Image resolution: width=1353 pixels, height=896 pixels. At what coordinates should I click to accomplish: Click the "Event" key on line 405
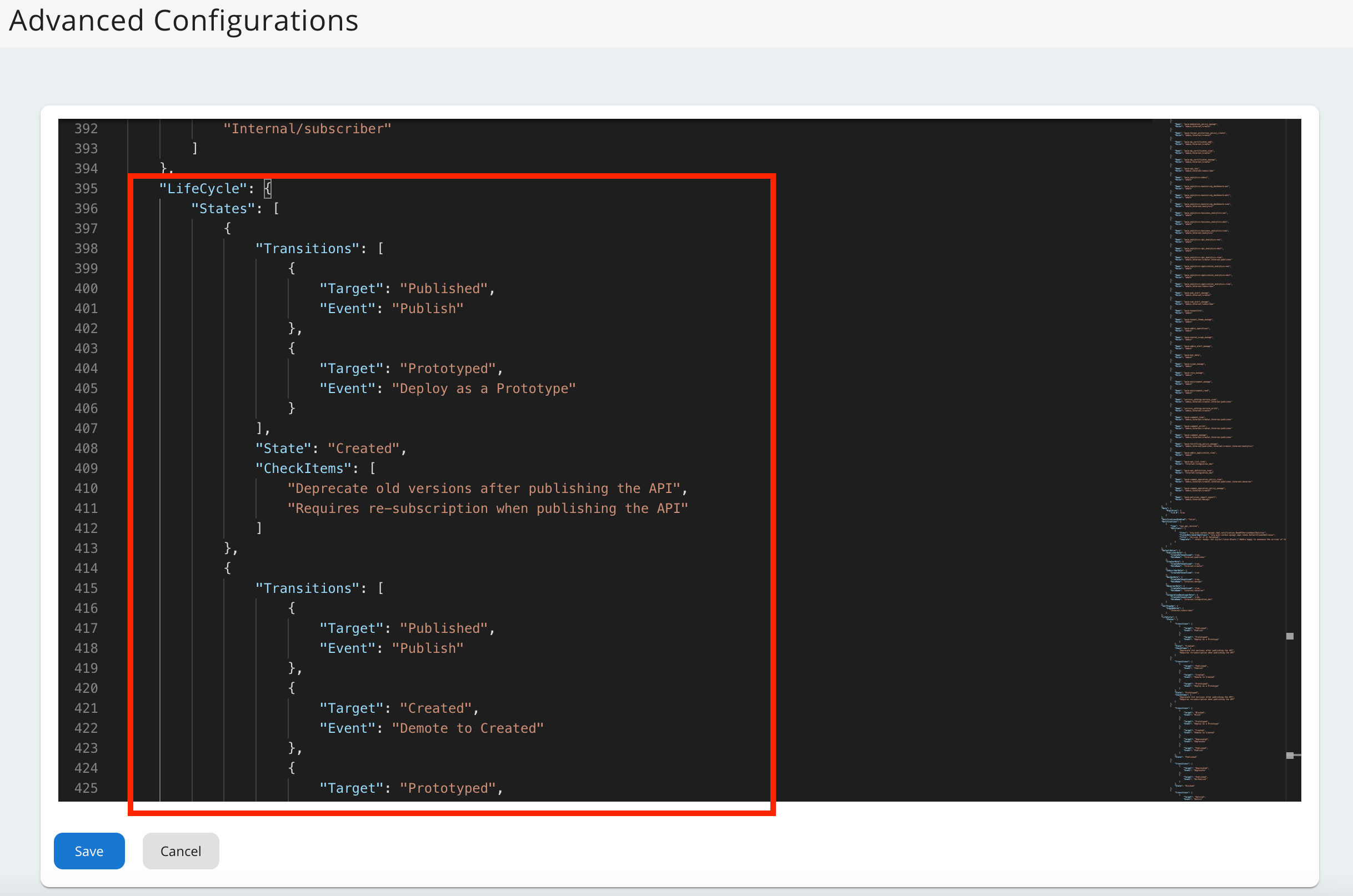click(x=348, y=389)
